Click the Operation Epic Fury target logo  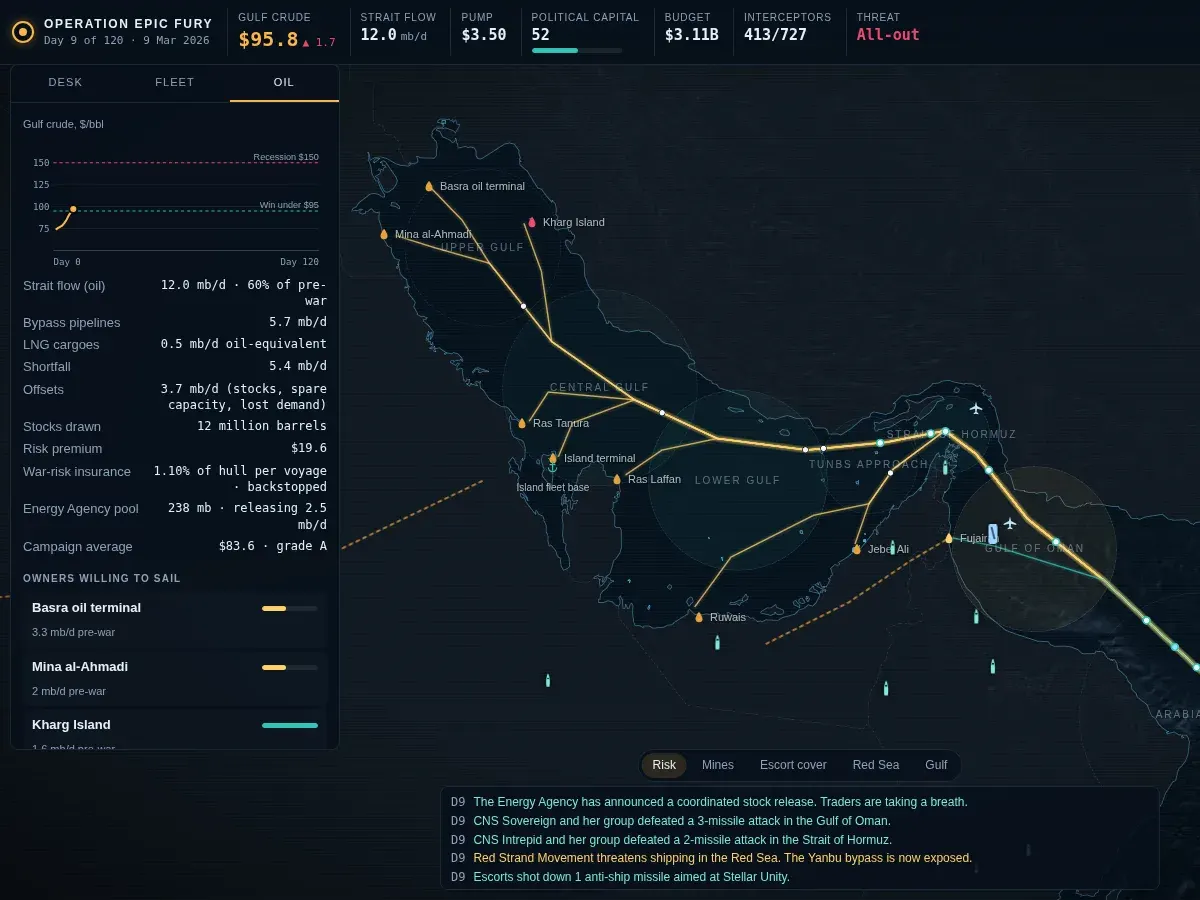(23, 32)
